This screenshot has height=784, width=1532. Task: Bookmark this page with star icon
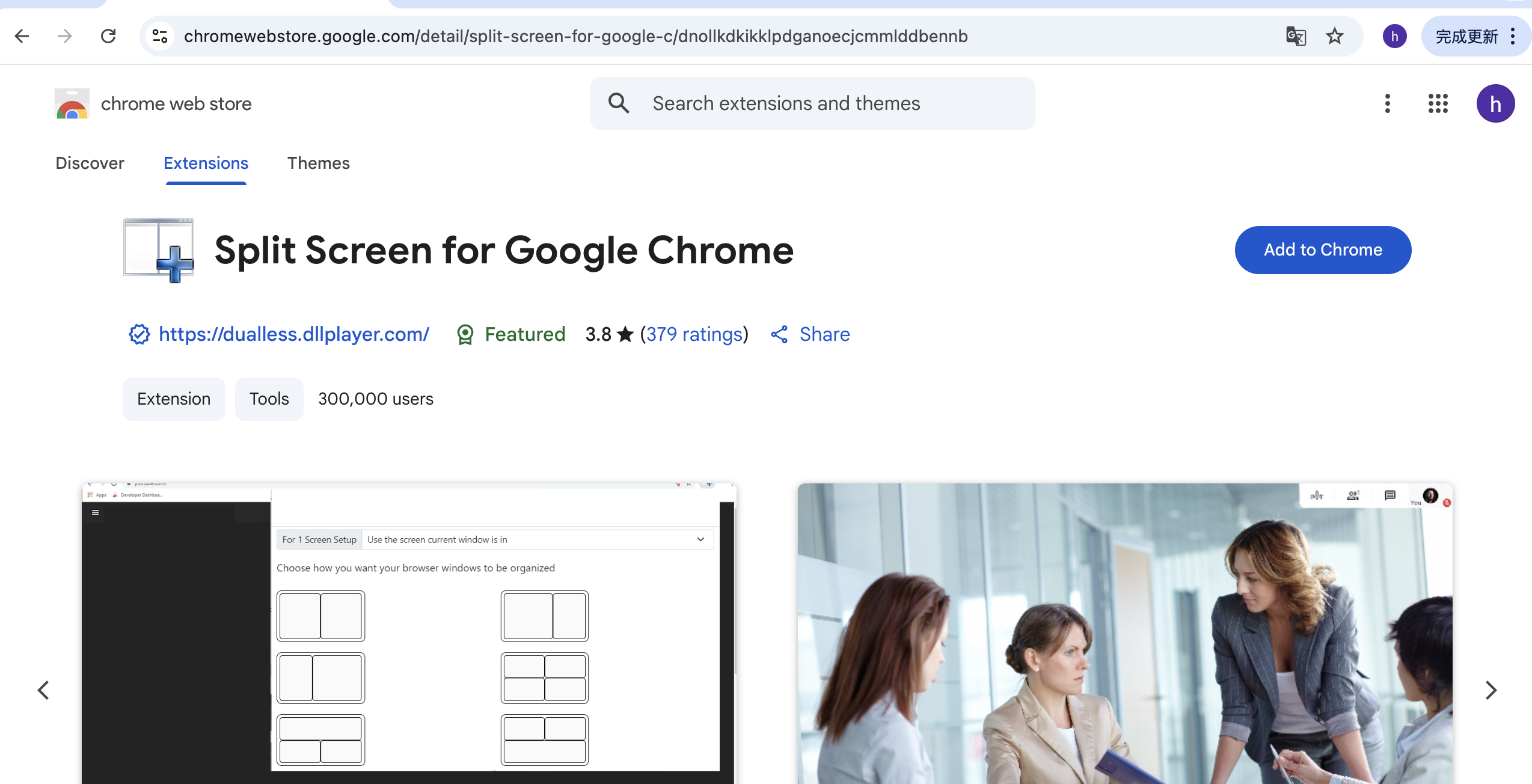coord(1335,36)
